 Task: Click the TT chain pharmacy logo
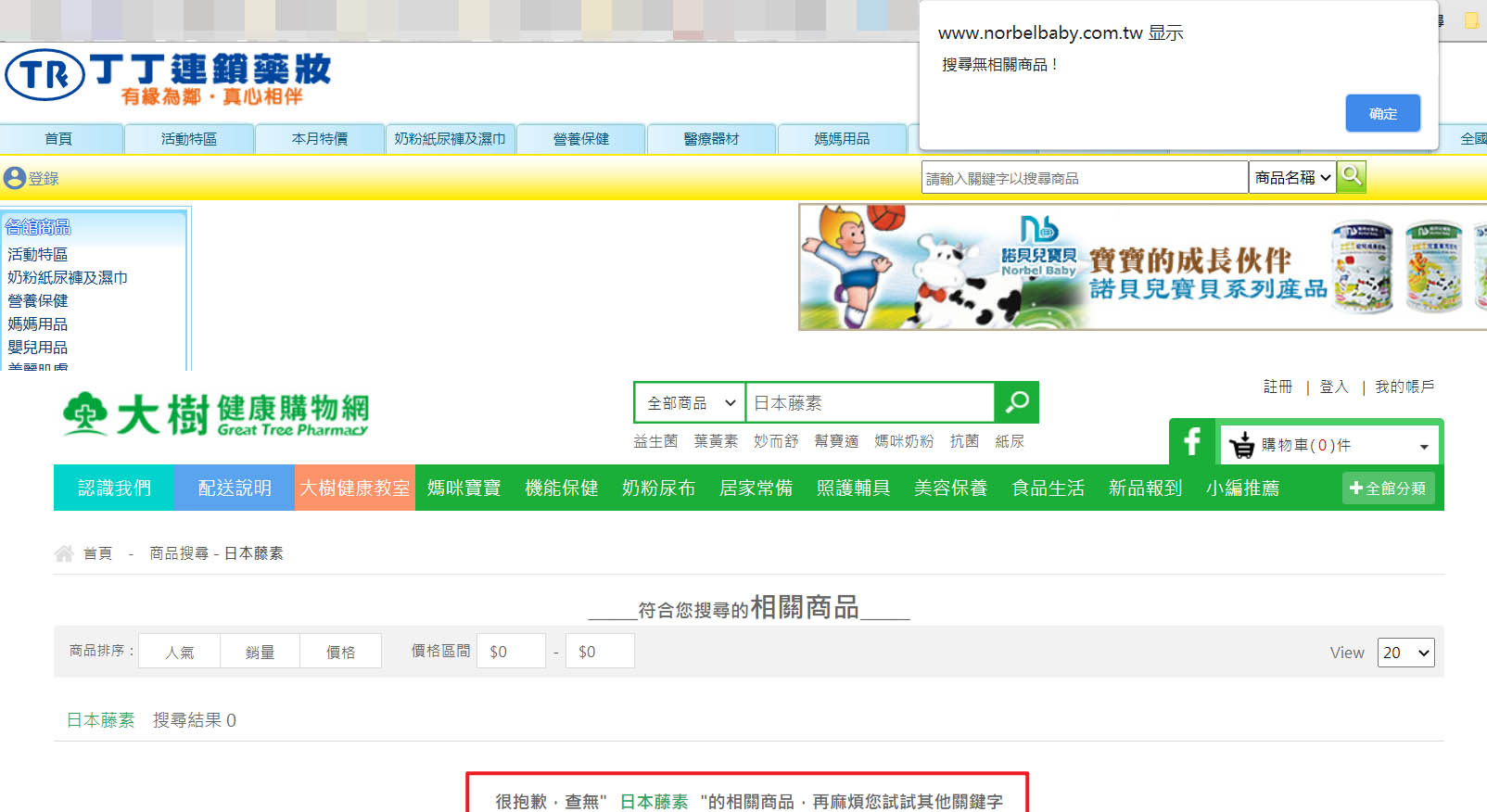click(x=168, y=76)
